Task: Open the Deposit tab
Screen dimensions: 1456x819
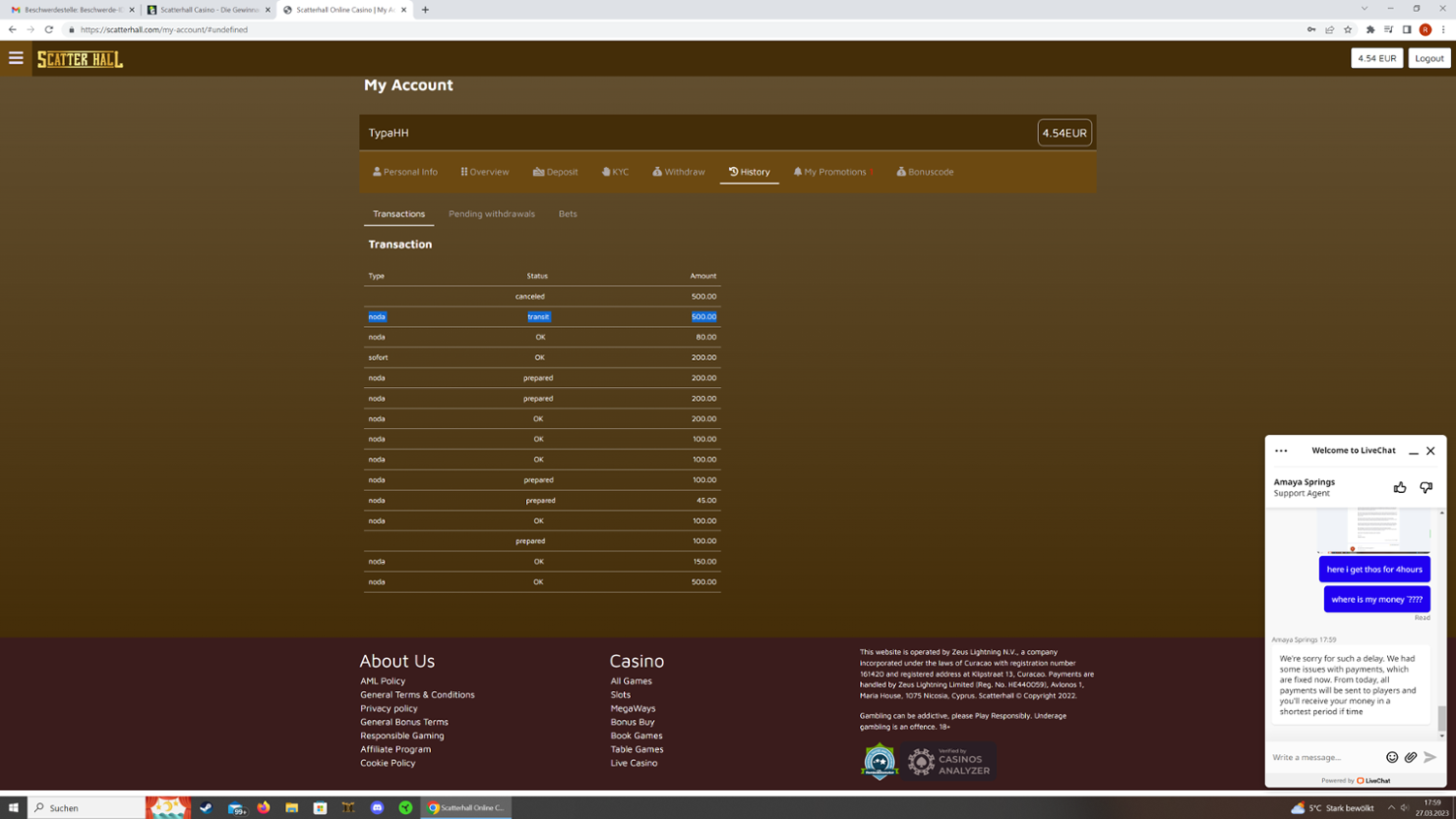Action: point(555,172)
